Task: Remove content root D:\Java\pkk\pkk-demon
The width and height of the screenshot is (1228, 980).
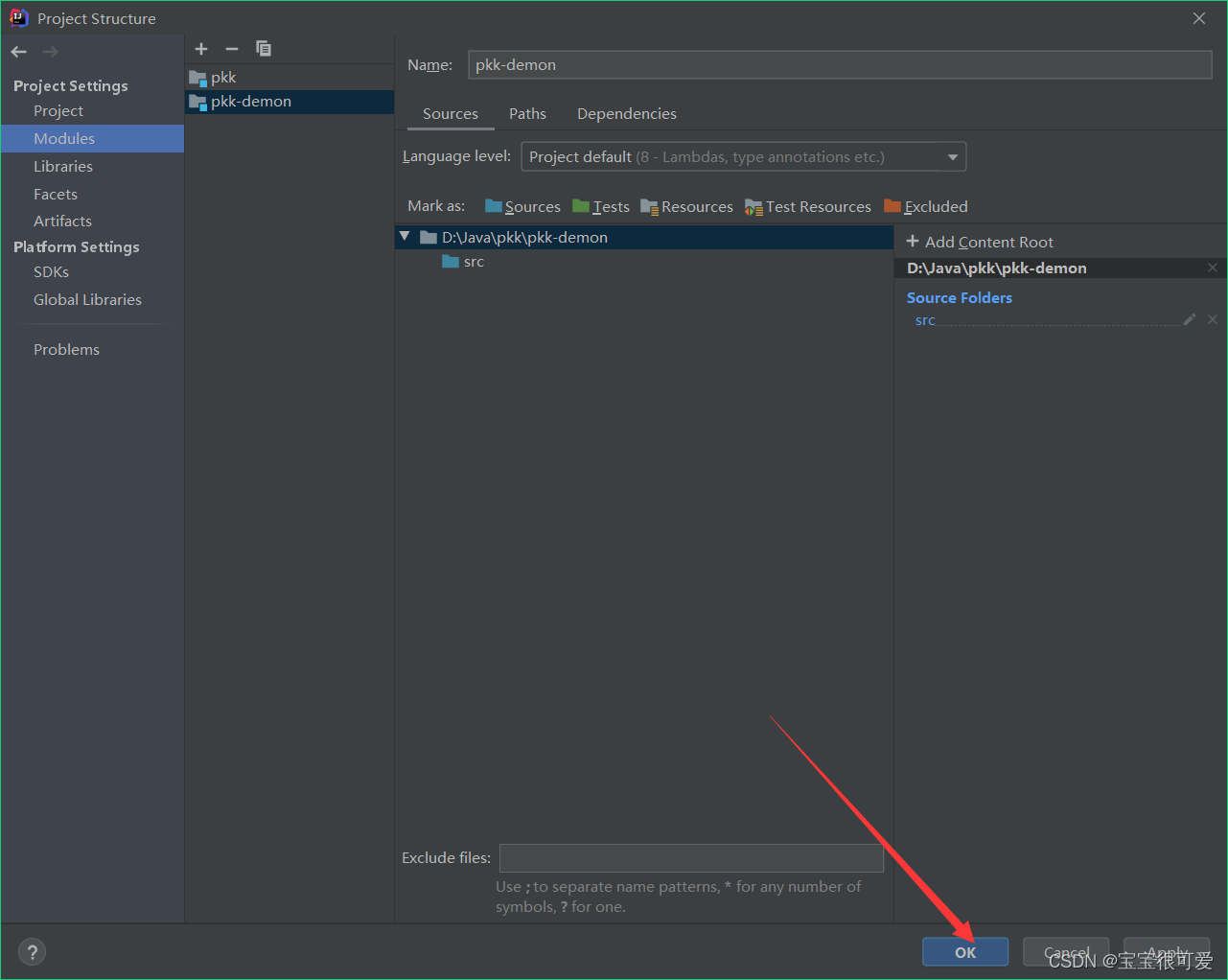Action: 1213,268
